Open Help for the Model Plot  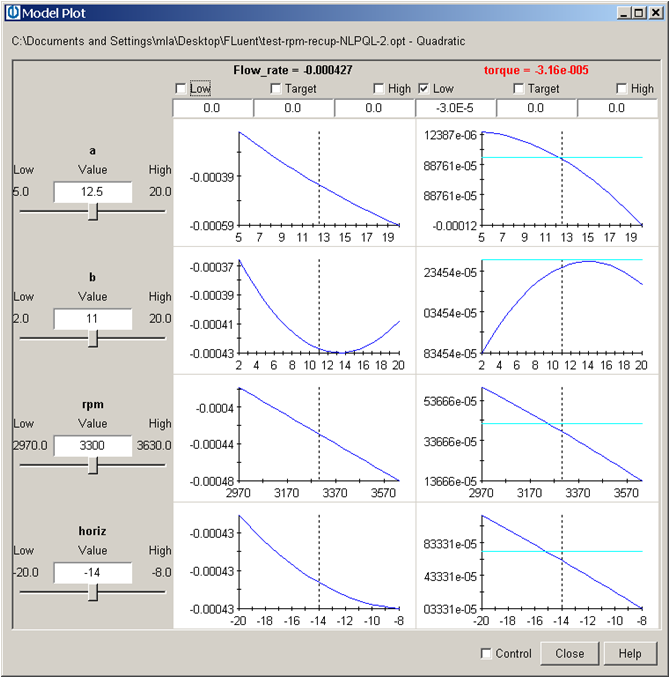630,654
